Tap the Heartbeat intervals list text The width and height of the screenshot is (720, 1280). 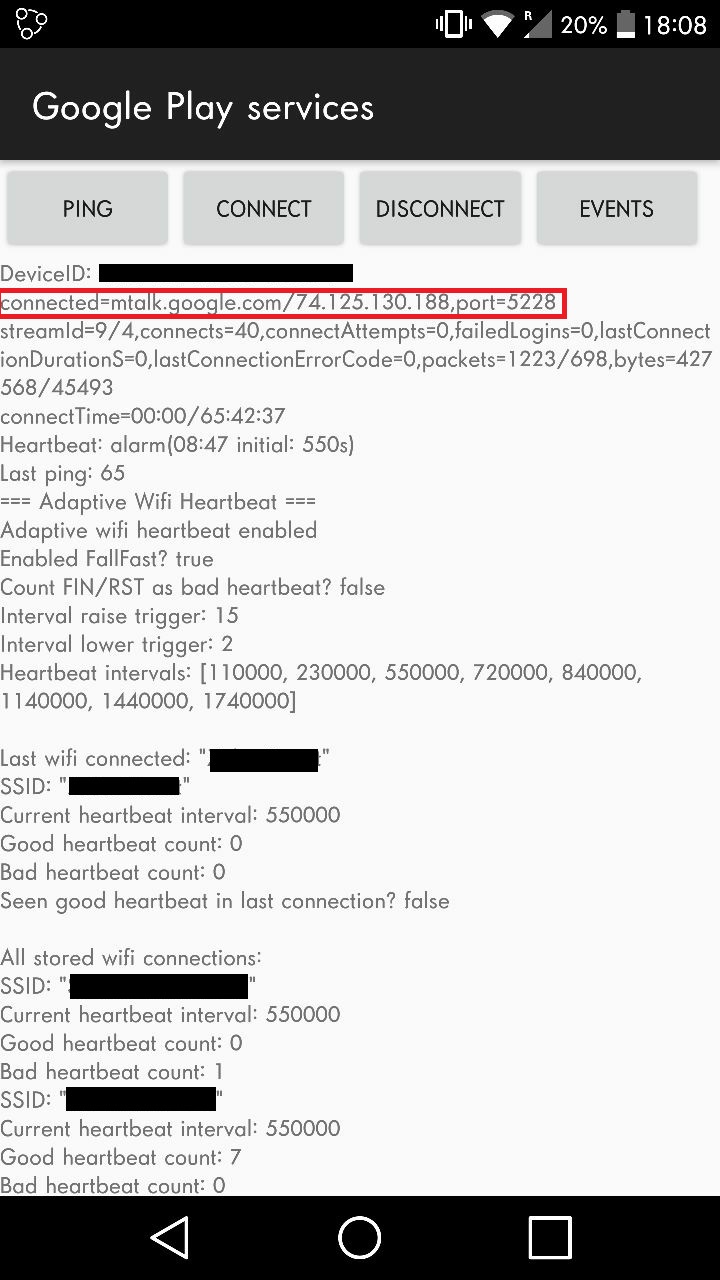321,686
